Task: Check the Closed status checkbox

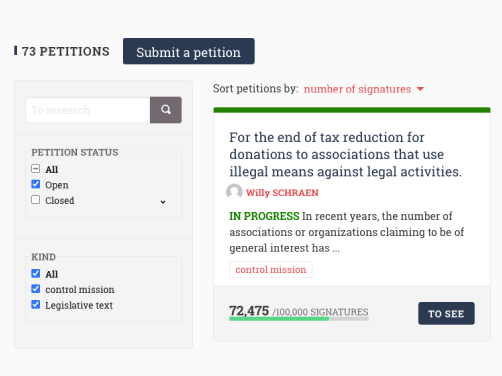Action: [36, 200]
